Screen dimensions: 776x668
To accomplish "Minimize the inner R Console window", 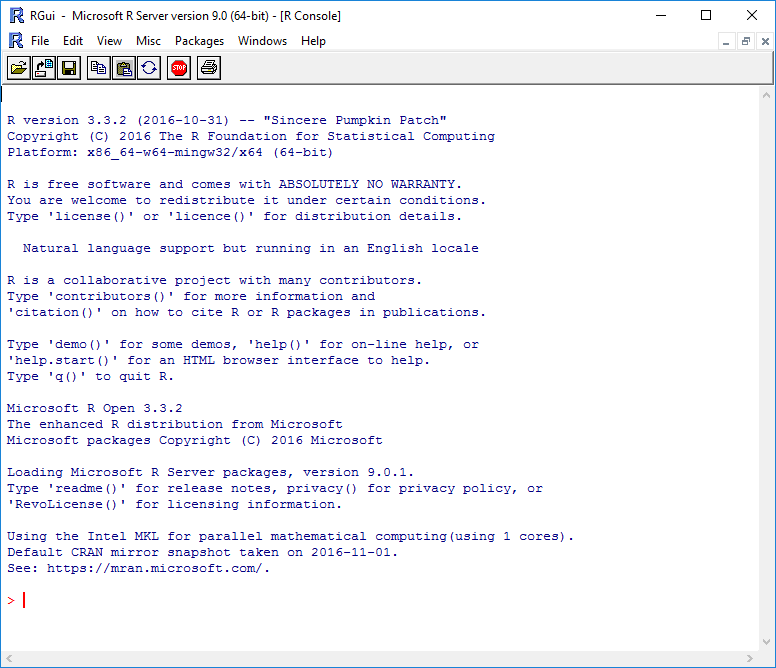I will click(726, 42).
